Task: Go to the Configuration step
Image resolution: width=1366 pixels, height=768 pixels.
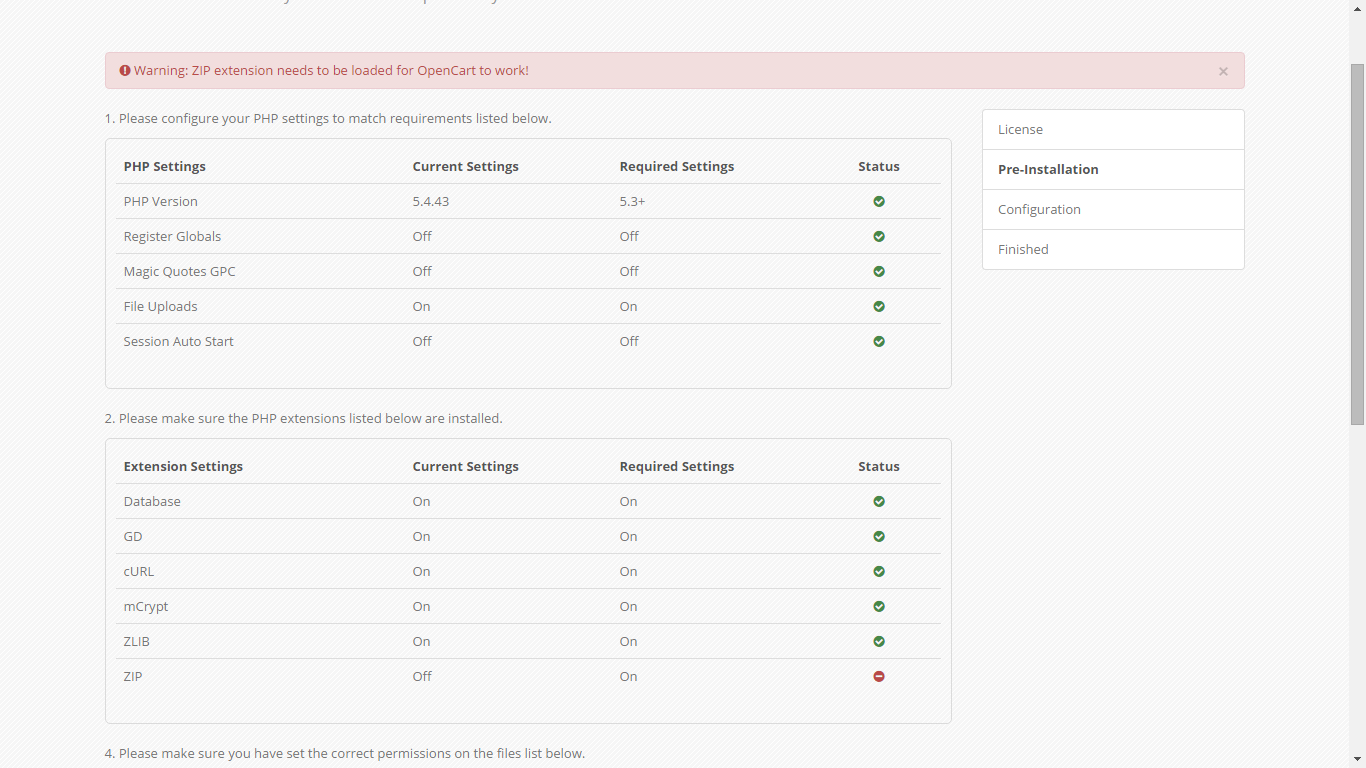Action: coord(1113,210)
